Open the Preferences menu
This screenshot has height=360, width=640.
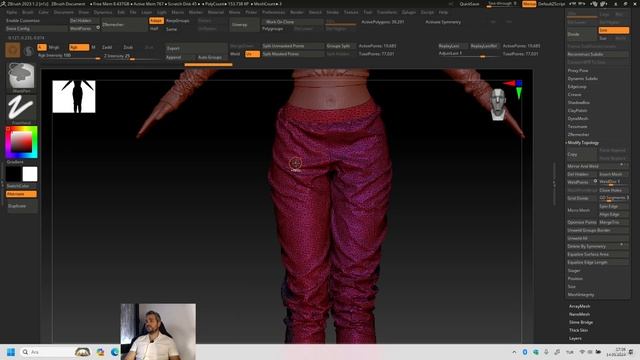[273, 13]
